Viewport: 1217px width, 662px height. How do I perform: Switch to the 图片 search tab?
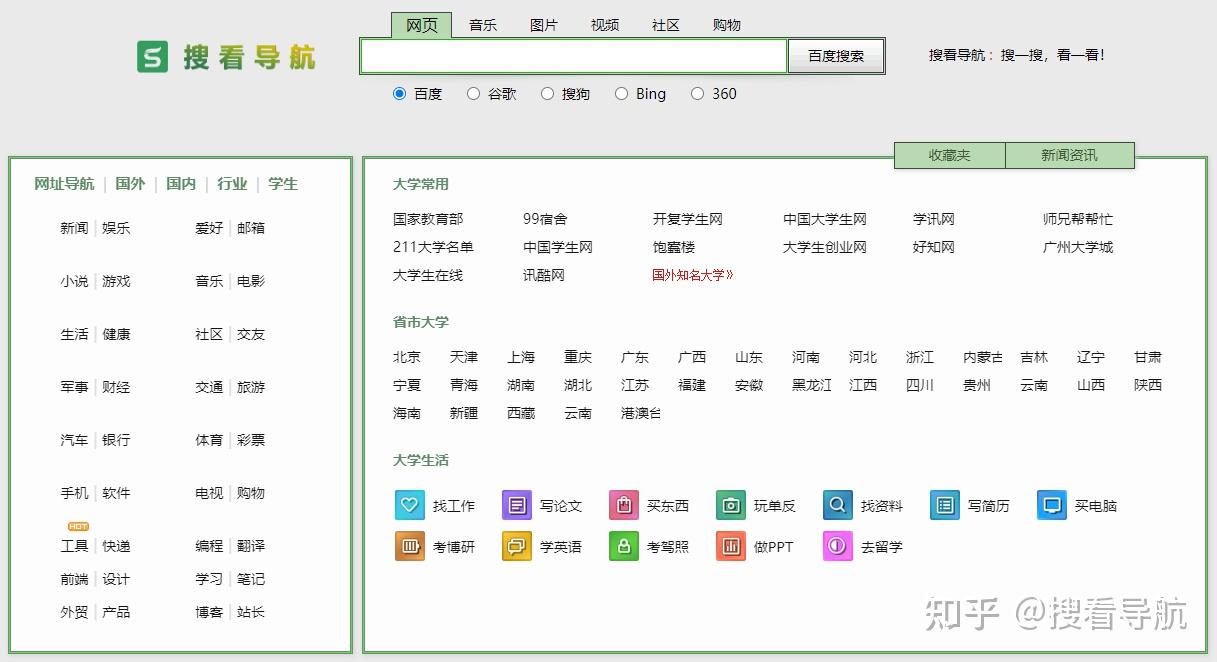point(544,25)
